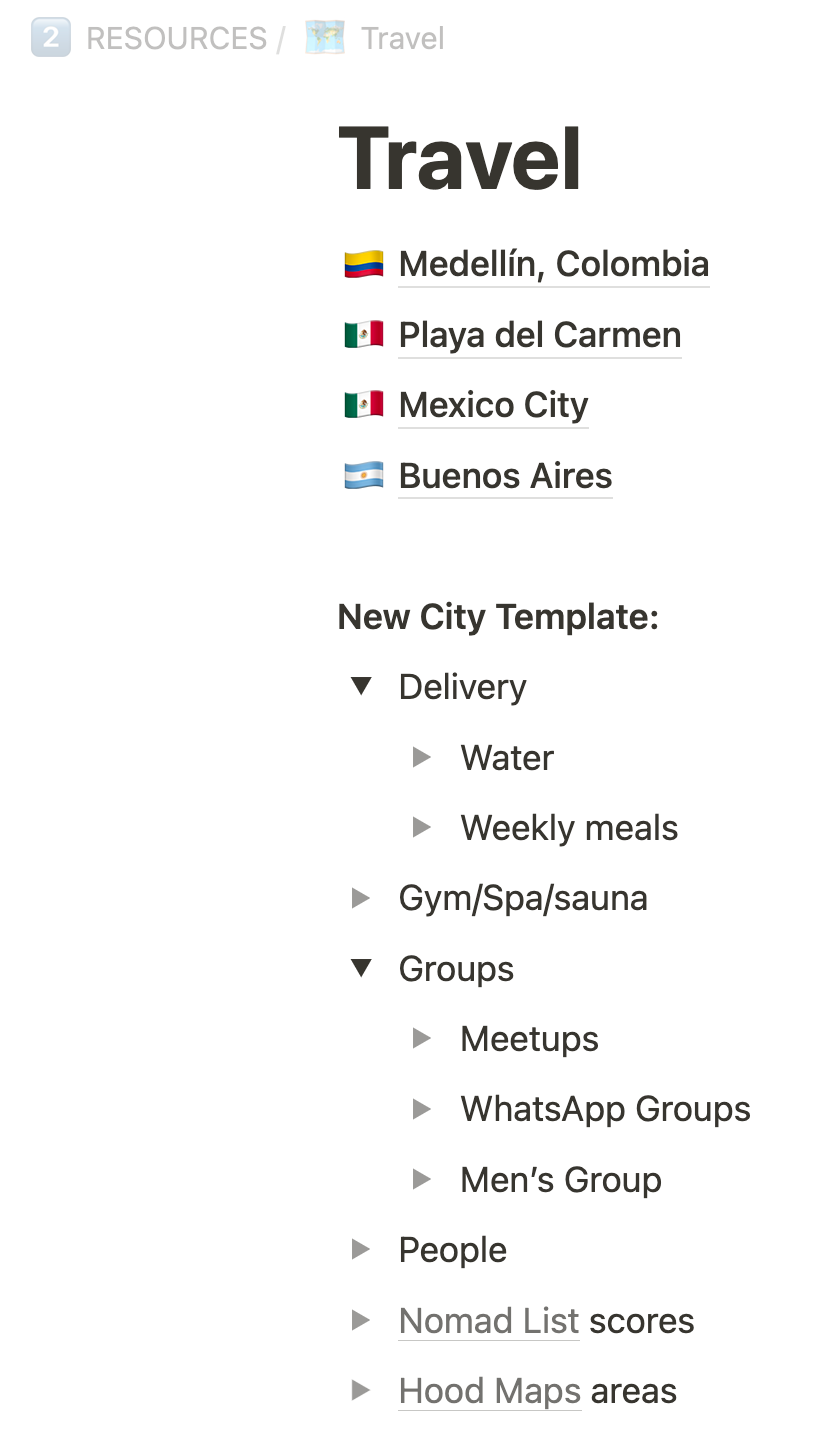Collapse the Delivery toggle list
The image size is (830, 1448).
click(361, 686)
